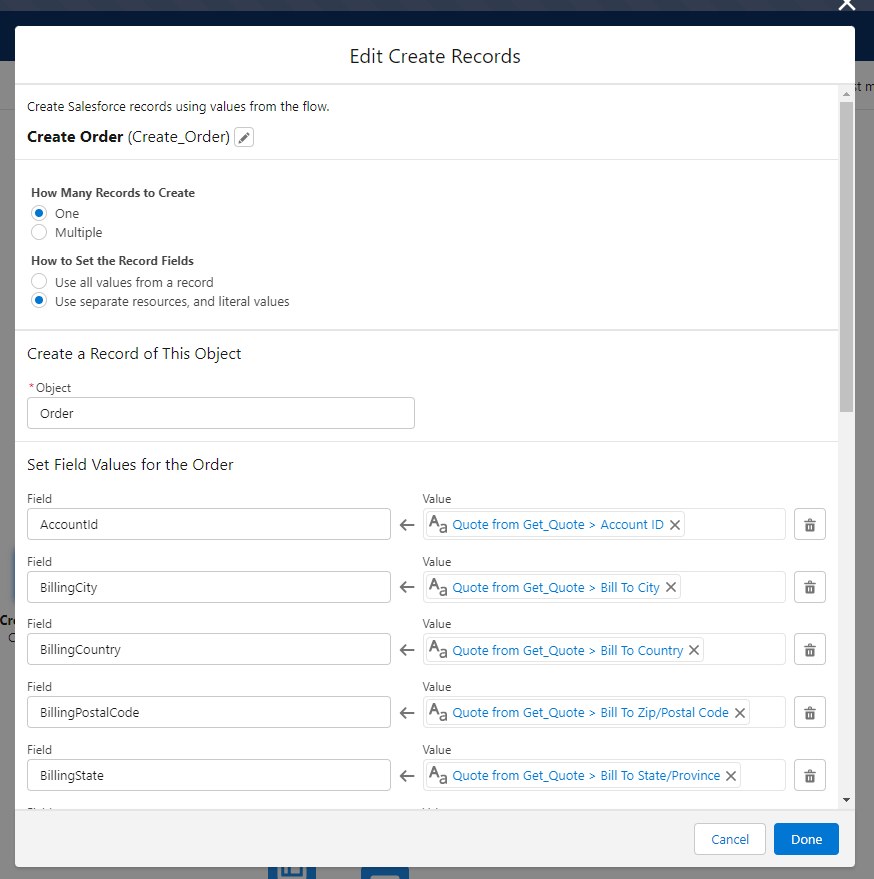The image size is (874, 879).
Task: Open the BillingState field picker
Action: (208, 775)
